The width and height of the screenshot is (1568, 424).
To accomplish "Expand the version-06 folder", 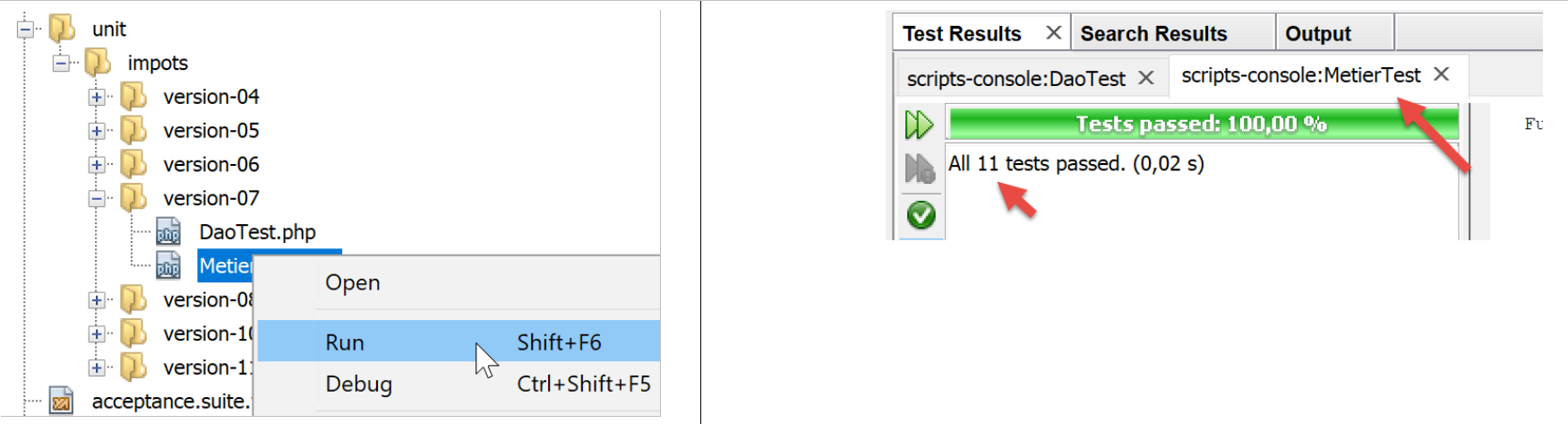I will click(x=97, y=165).
